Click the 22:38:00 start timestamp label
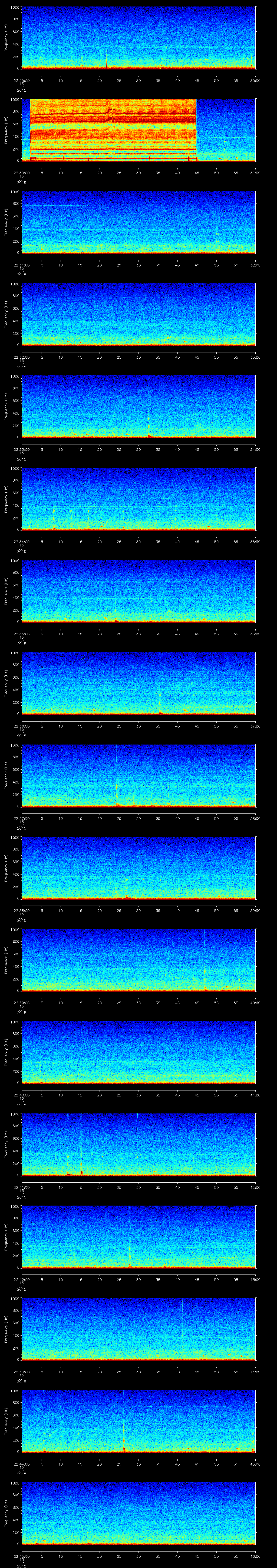Screen dimensions: 277x1568 point(21,910)
